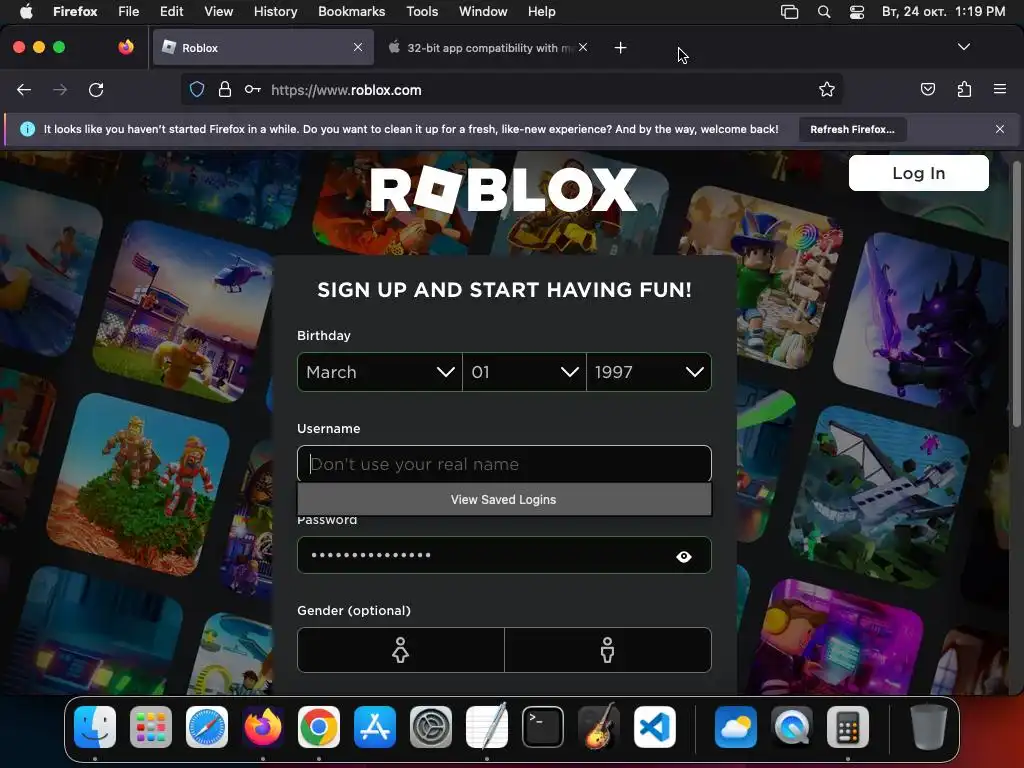Expand the list all tabs chevron

(963, 47)
